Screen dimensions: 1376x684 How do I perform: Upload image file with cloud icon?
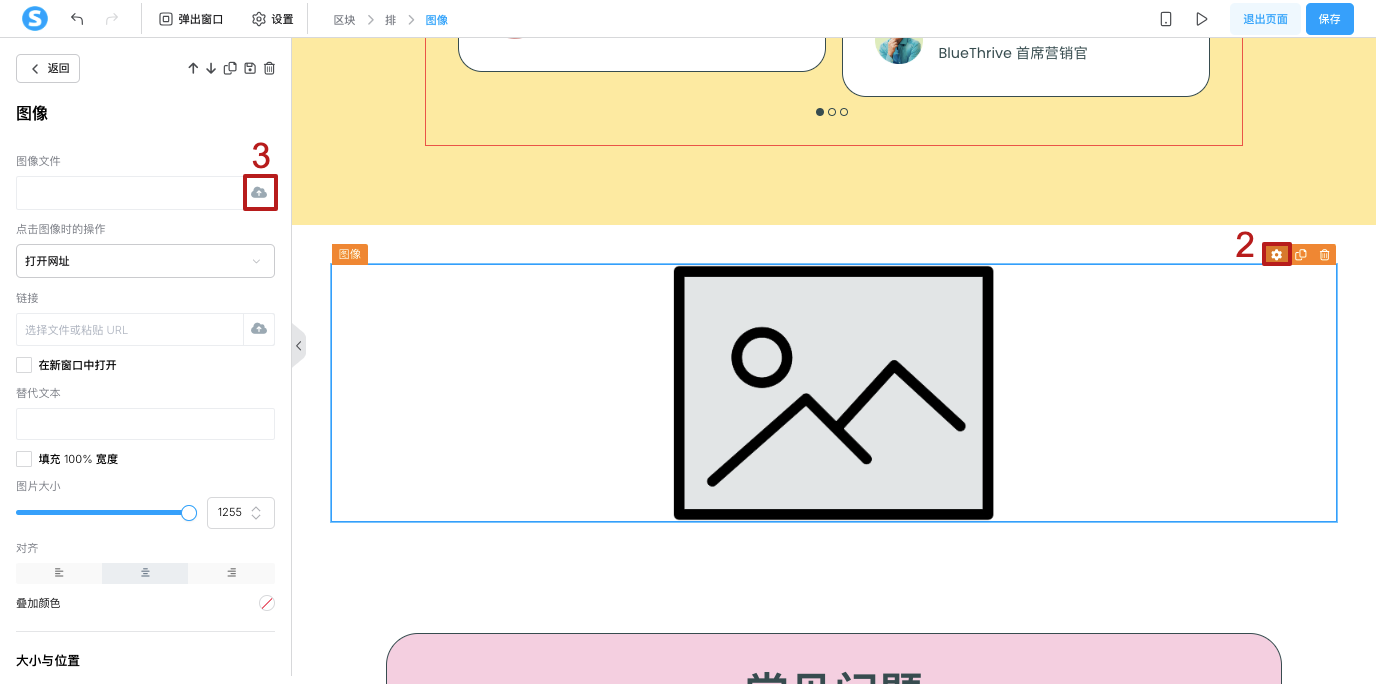[x=260, y=192]
